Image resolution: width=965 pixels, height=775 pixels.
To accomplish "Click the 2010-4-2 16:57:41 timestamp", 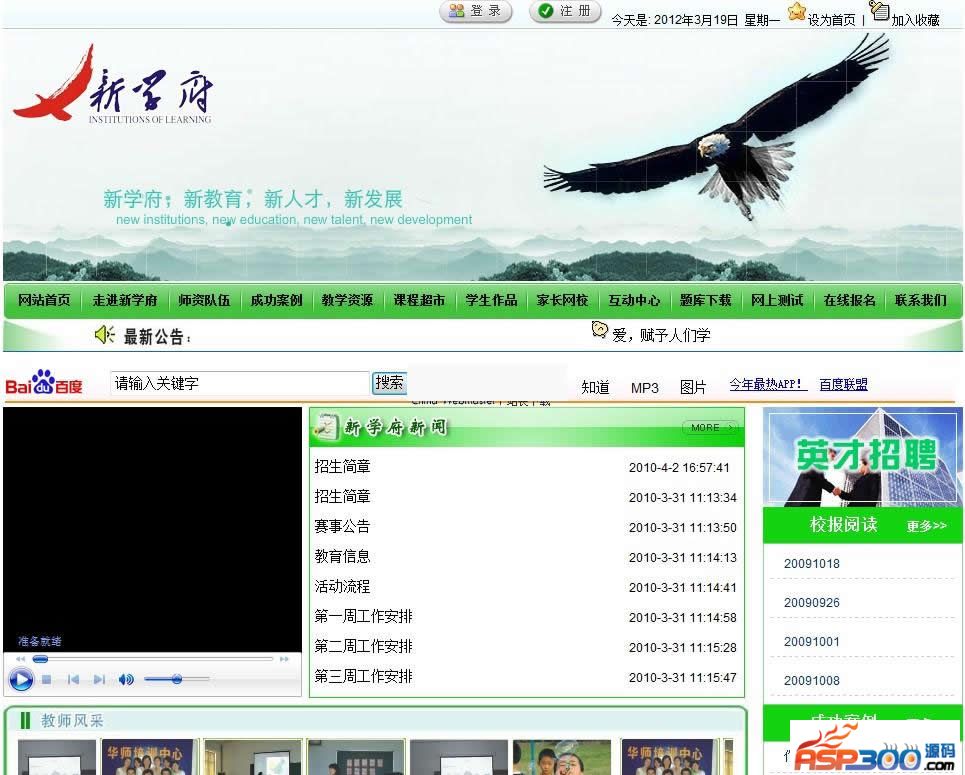I will 679,468.
